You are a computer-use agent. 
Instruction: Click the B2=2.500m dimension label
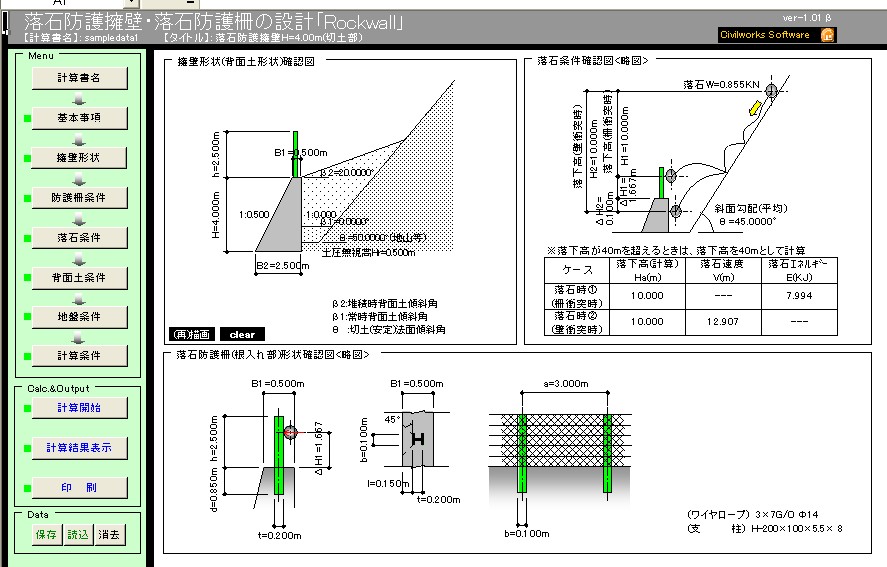(x=282, y=265)
